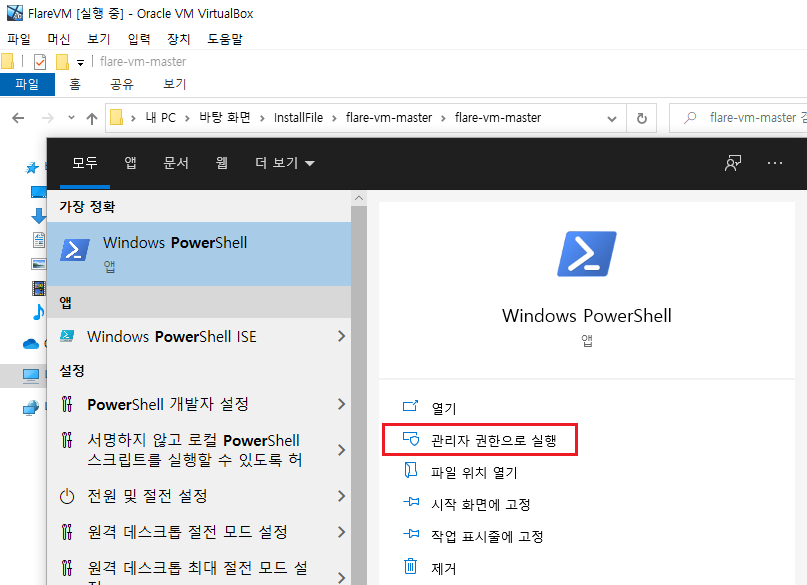807x585 pixels.
Task: Select the 문서 search filter tab
Action: click(x=176, y=163)
